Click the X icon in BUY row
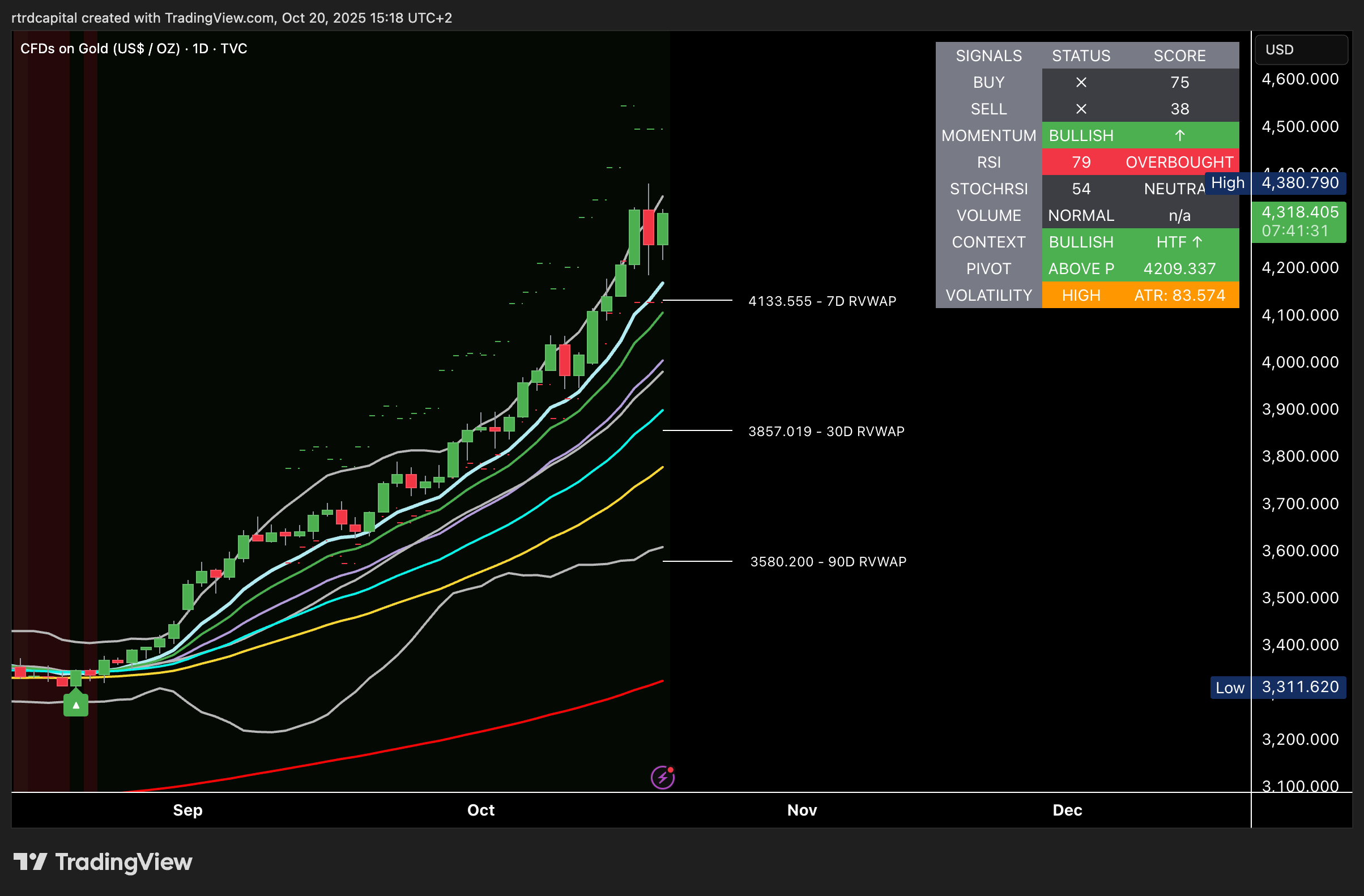Viewport: 1364px width, 896px height. click(x=1081, y=83)
